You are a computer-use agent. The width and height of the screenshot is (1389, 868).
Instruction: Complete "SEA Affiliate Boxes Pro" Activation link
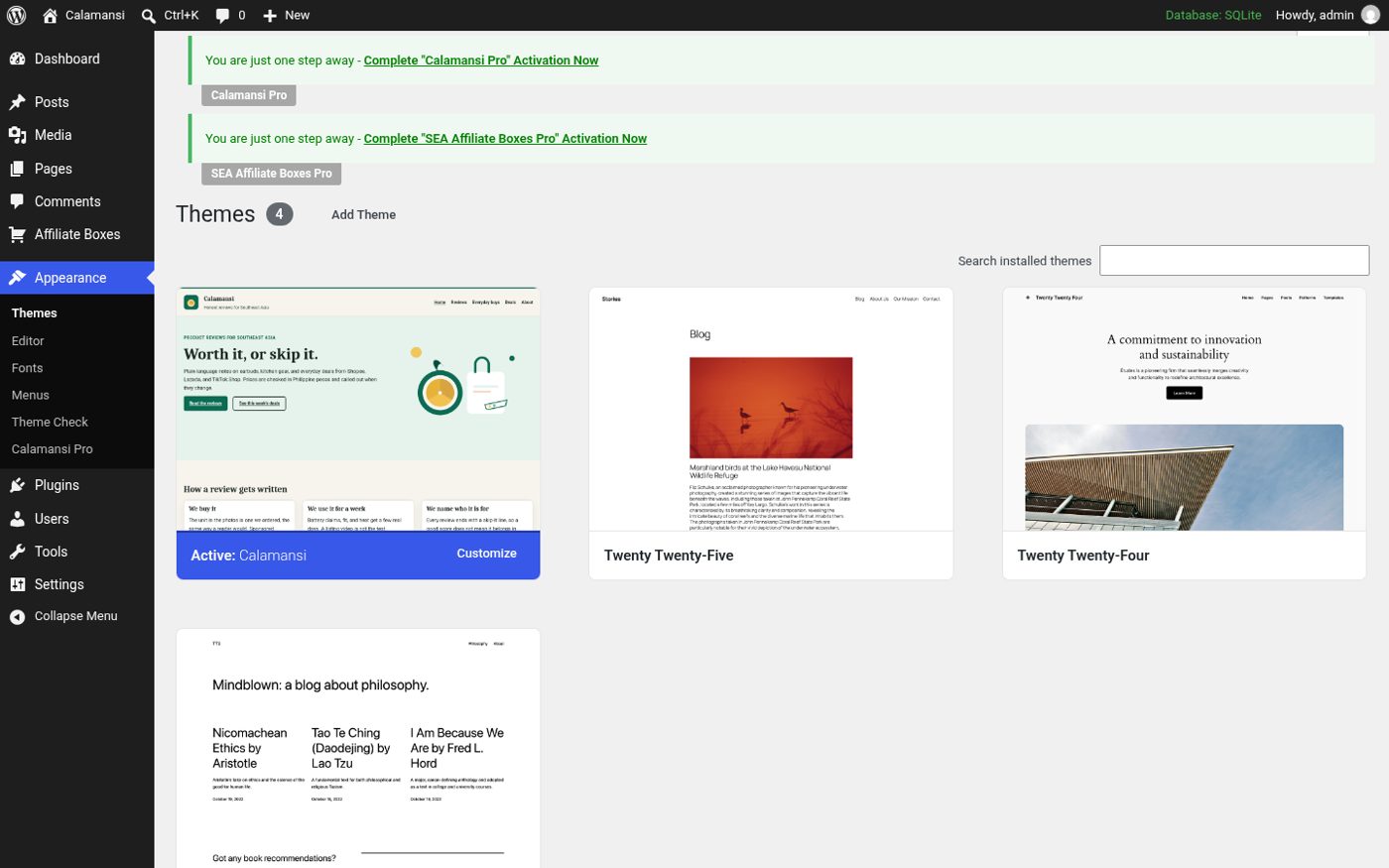(505, 139)
